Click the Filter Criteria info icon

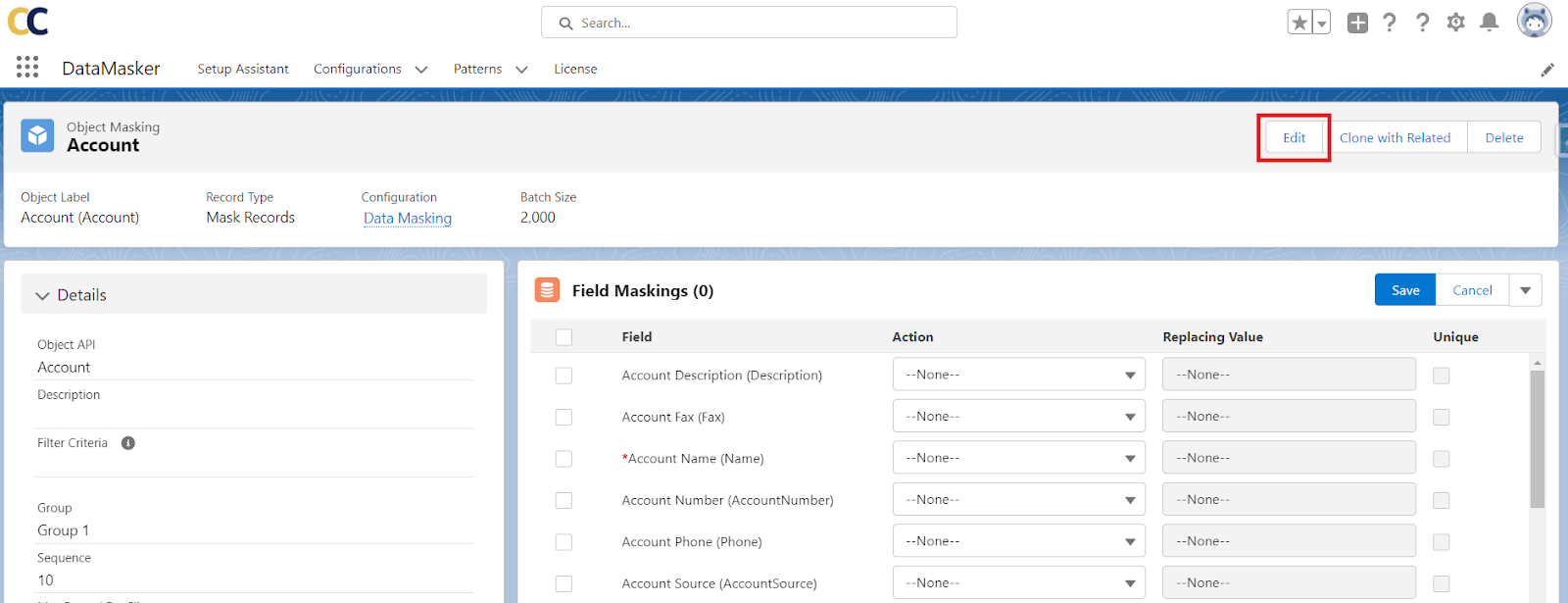[x=128, y=443]
